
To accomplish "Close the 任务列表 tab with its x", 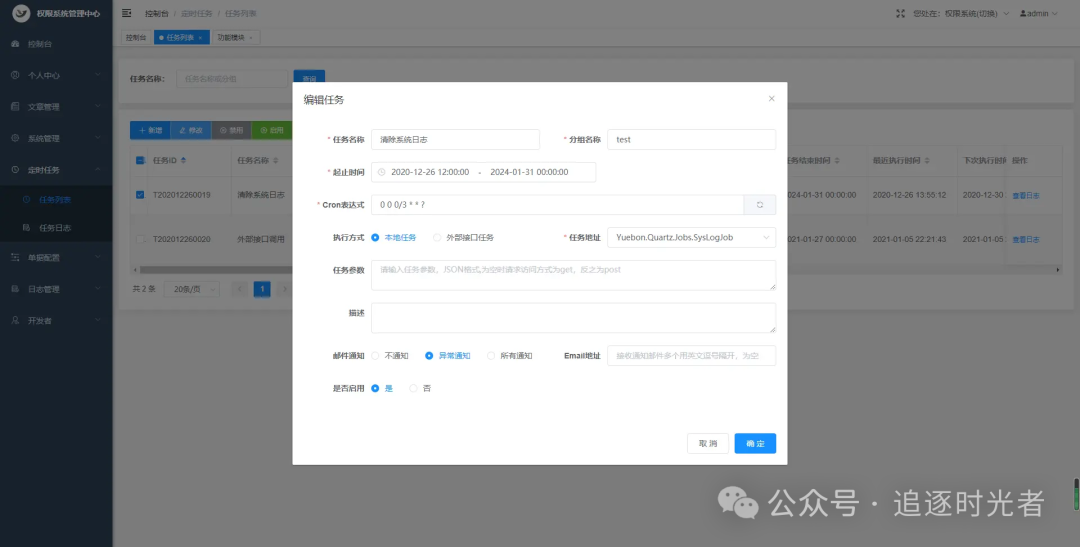I will pyautogui.click(x=200, y=38).
